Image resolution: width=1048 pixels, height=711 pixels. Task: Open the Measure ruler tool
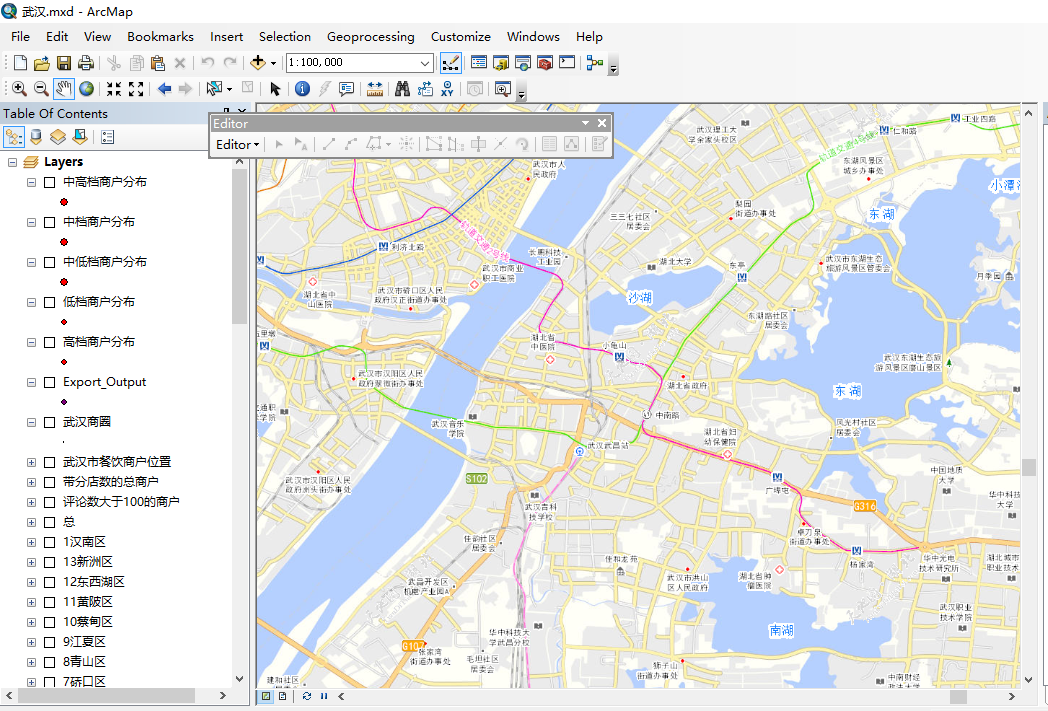click(x=375, y=89)
